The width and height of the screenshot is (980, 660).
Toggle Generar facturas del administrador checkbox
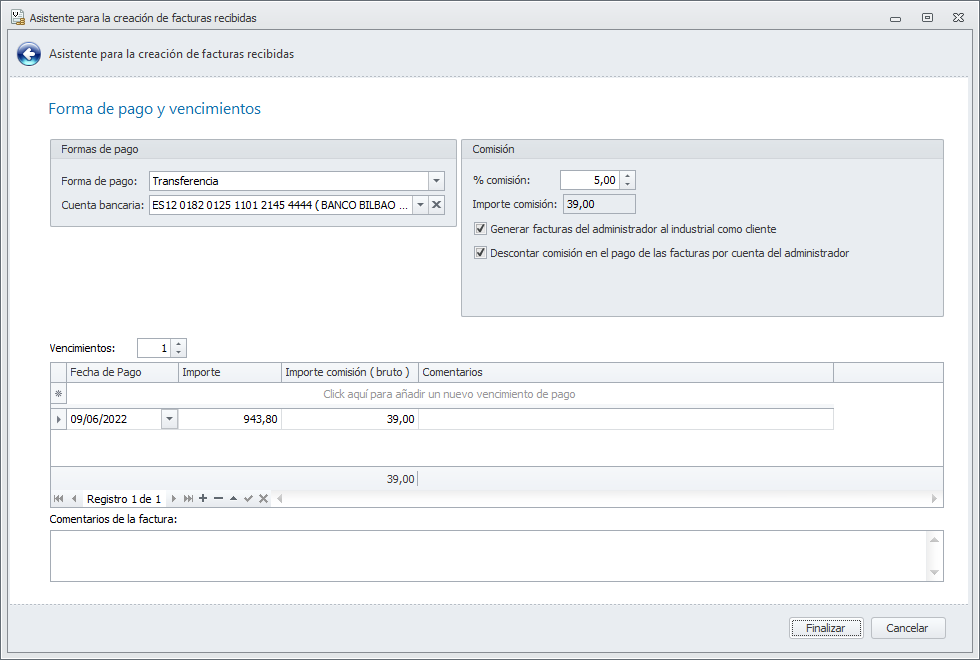481,229
